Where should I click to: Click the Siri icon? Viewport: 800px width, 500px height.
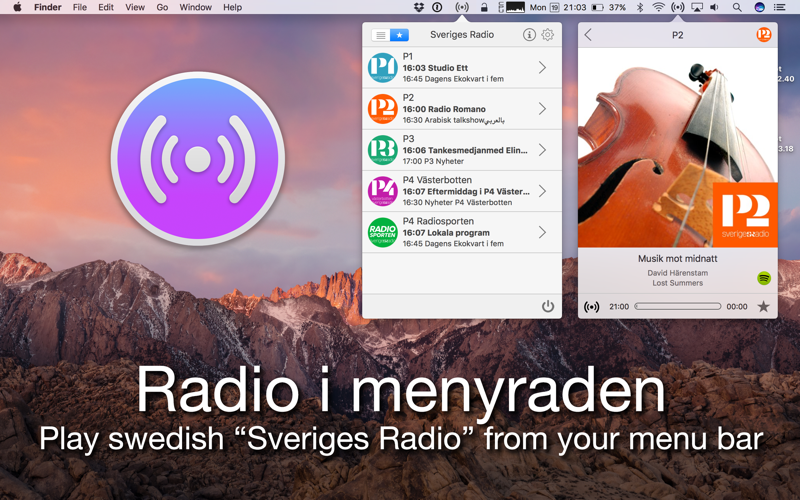coord(759,7)
